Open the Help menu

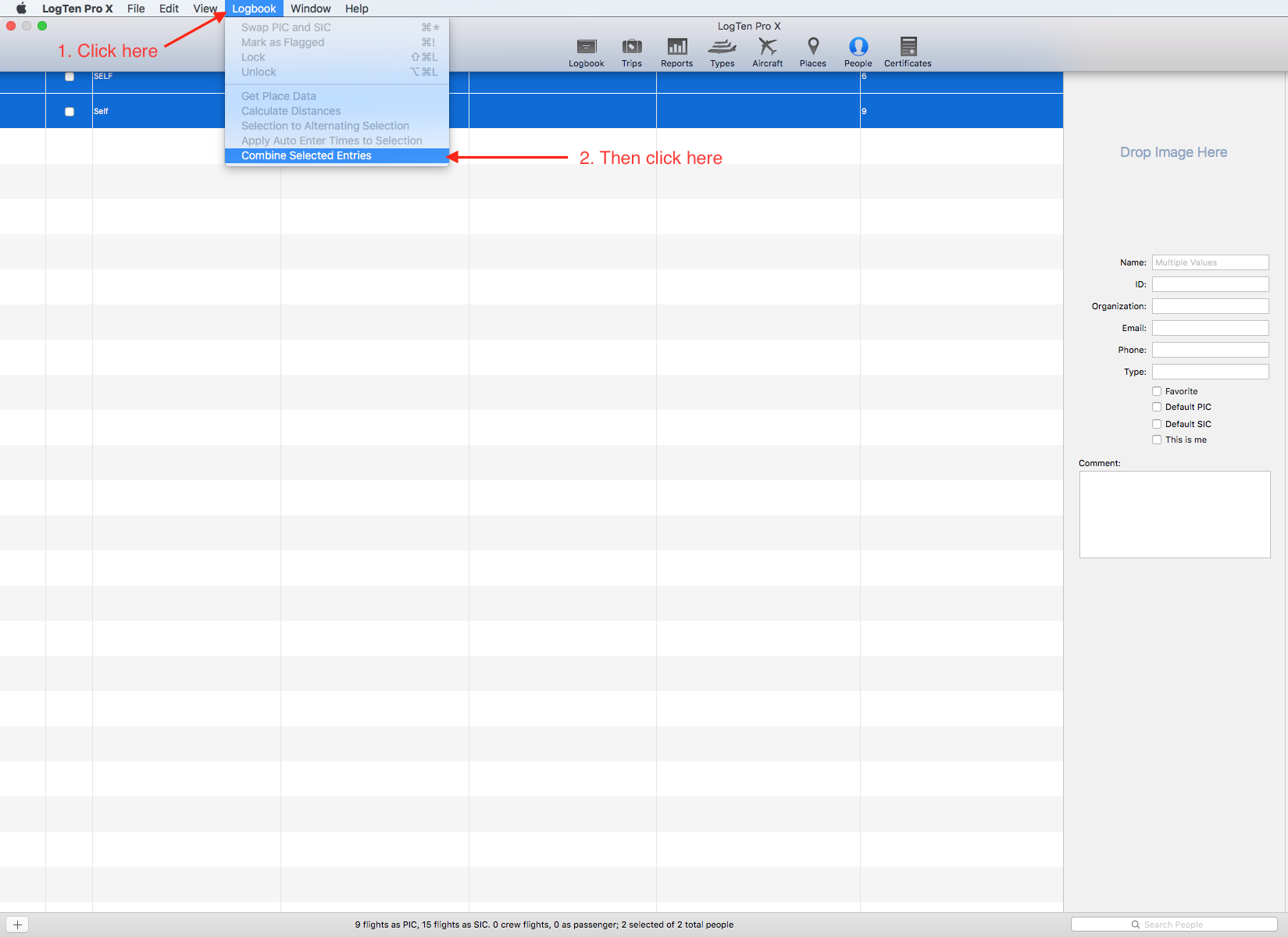click(x=357, y=9)
